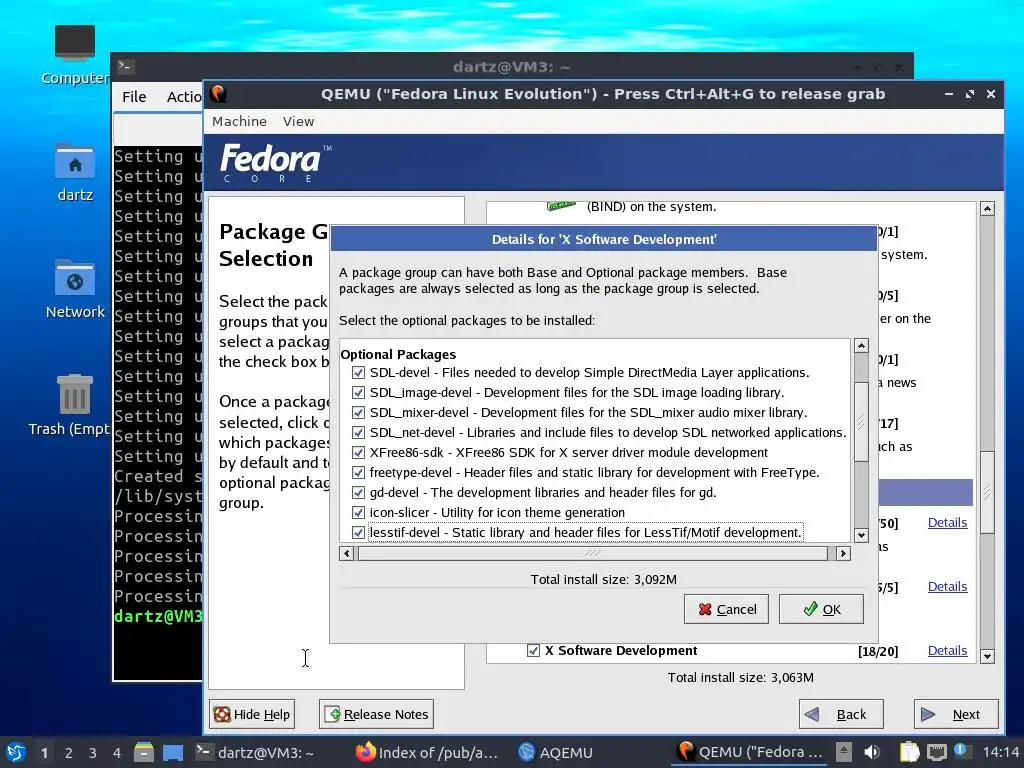Image resolution: width=1024 pixels, height=768 pixels.
Task: Click the volume speaker tray icon
Action: click(872, 752)
